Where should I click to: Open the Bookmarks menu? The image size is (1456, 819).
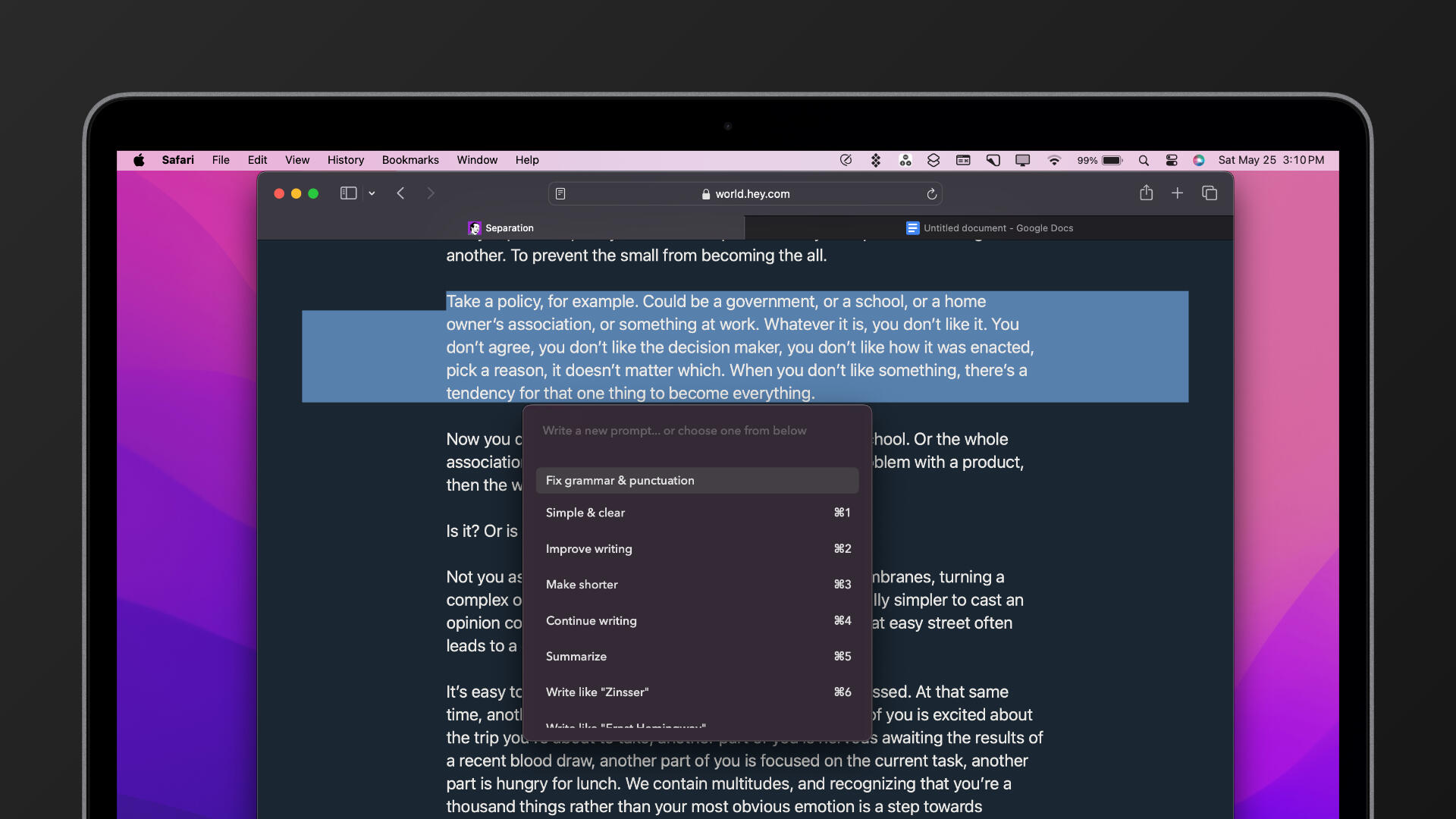coord(410,160)
